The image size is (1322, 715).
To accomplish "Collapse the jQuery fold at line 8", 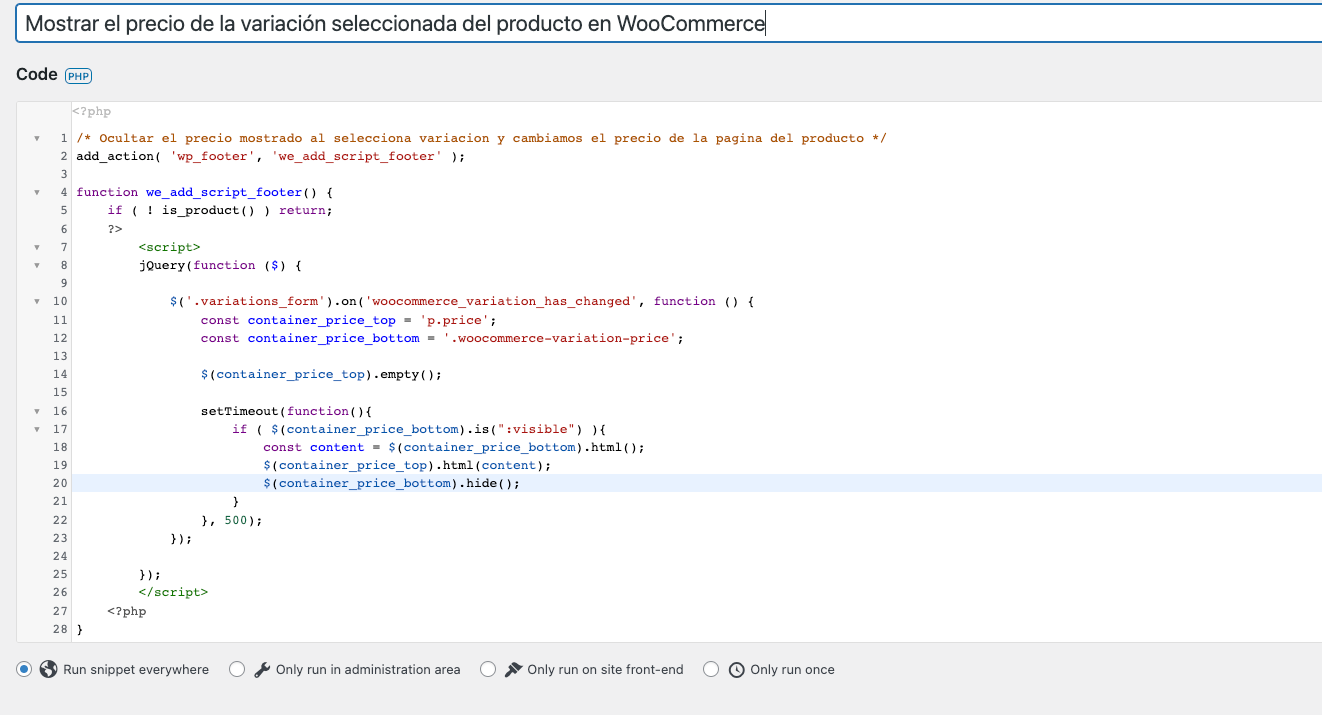I will tap(37, 266).
